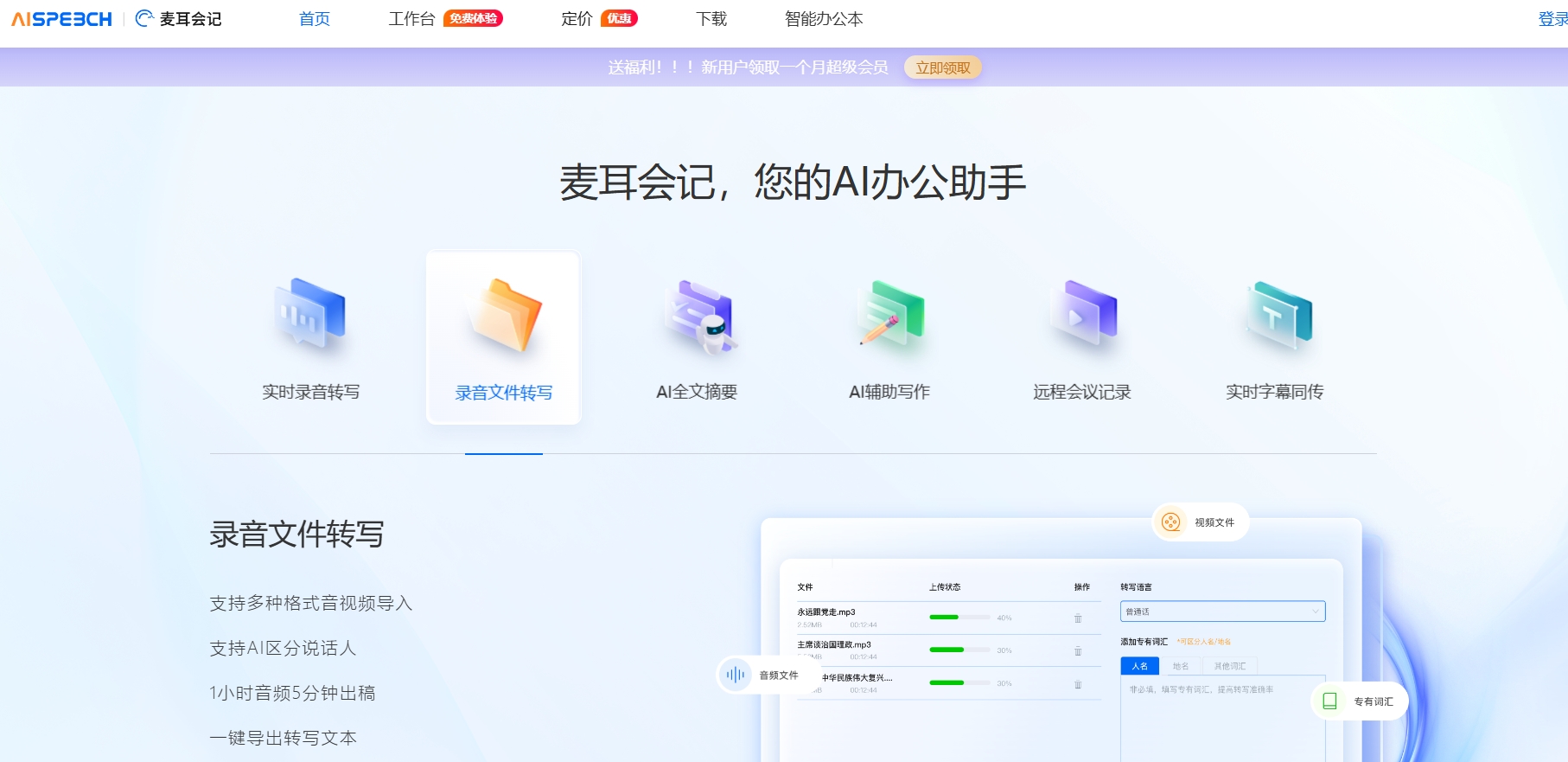
Task: Click the AISPEECH logo
Action: [61, 19]
